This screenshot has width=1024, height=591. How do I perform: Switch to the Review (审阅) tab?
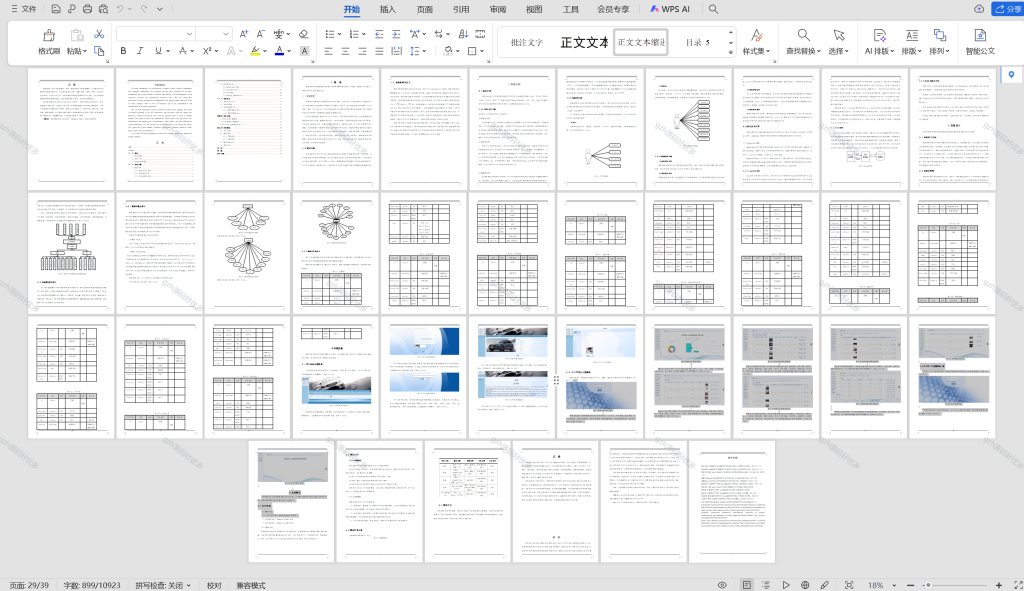(498, 9)
